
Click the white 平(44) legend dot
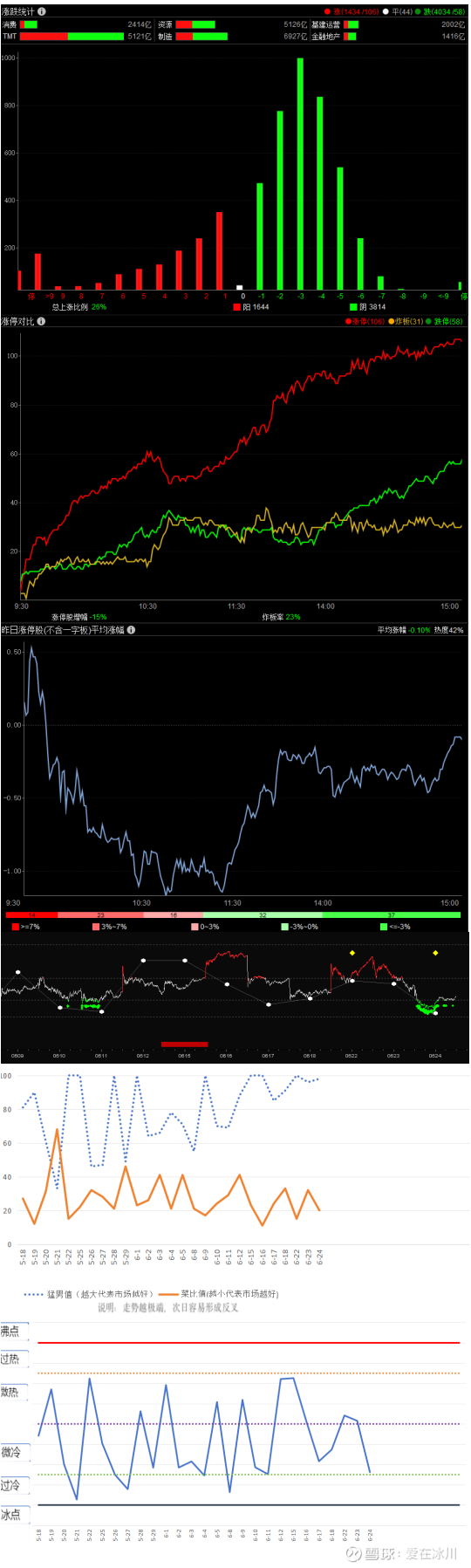tap(386, 12)
